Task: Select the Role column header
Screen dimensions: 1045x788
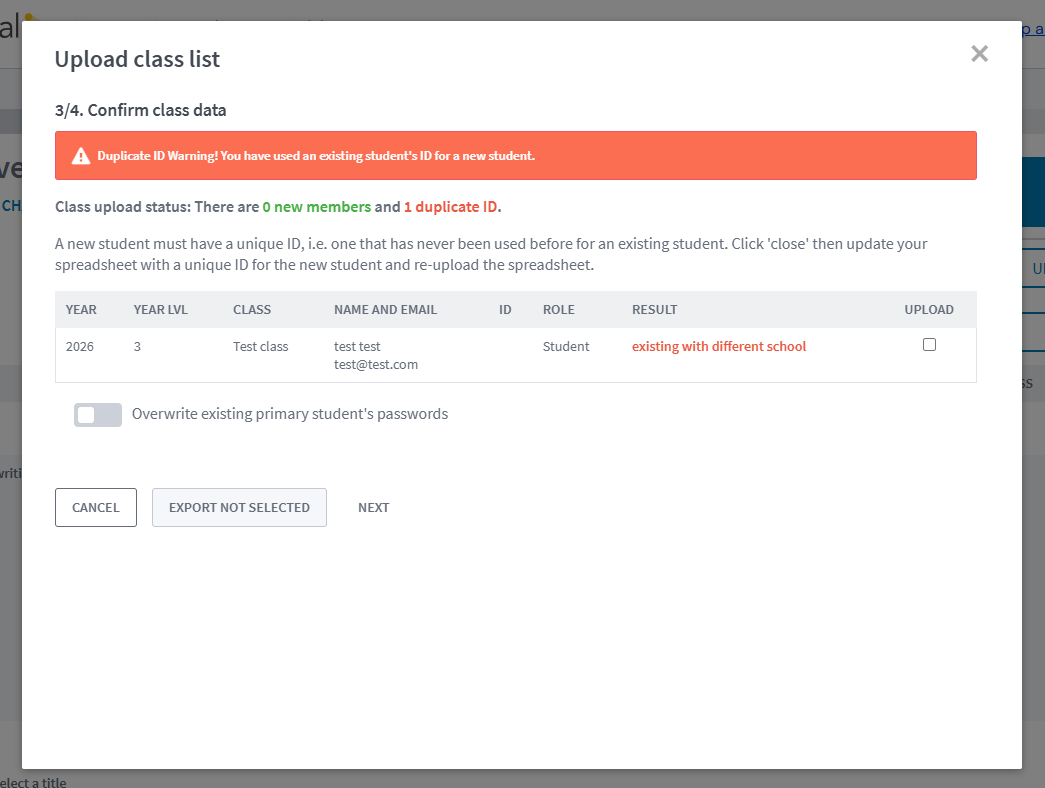Action: coord(558,310)
